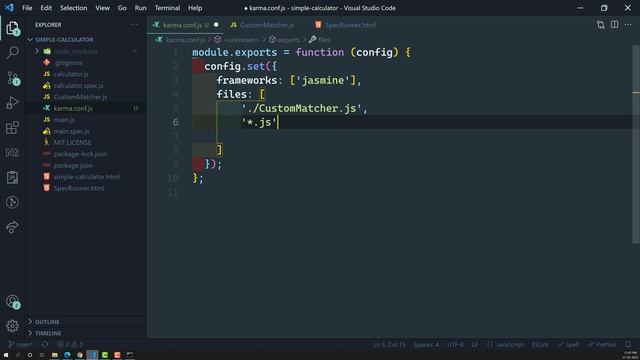This screenshot has height=360, width=640.
Task: Open the editor More Actions ellipsis
Action: click(x=628, y=25)
